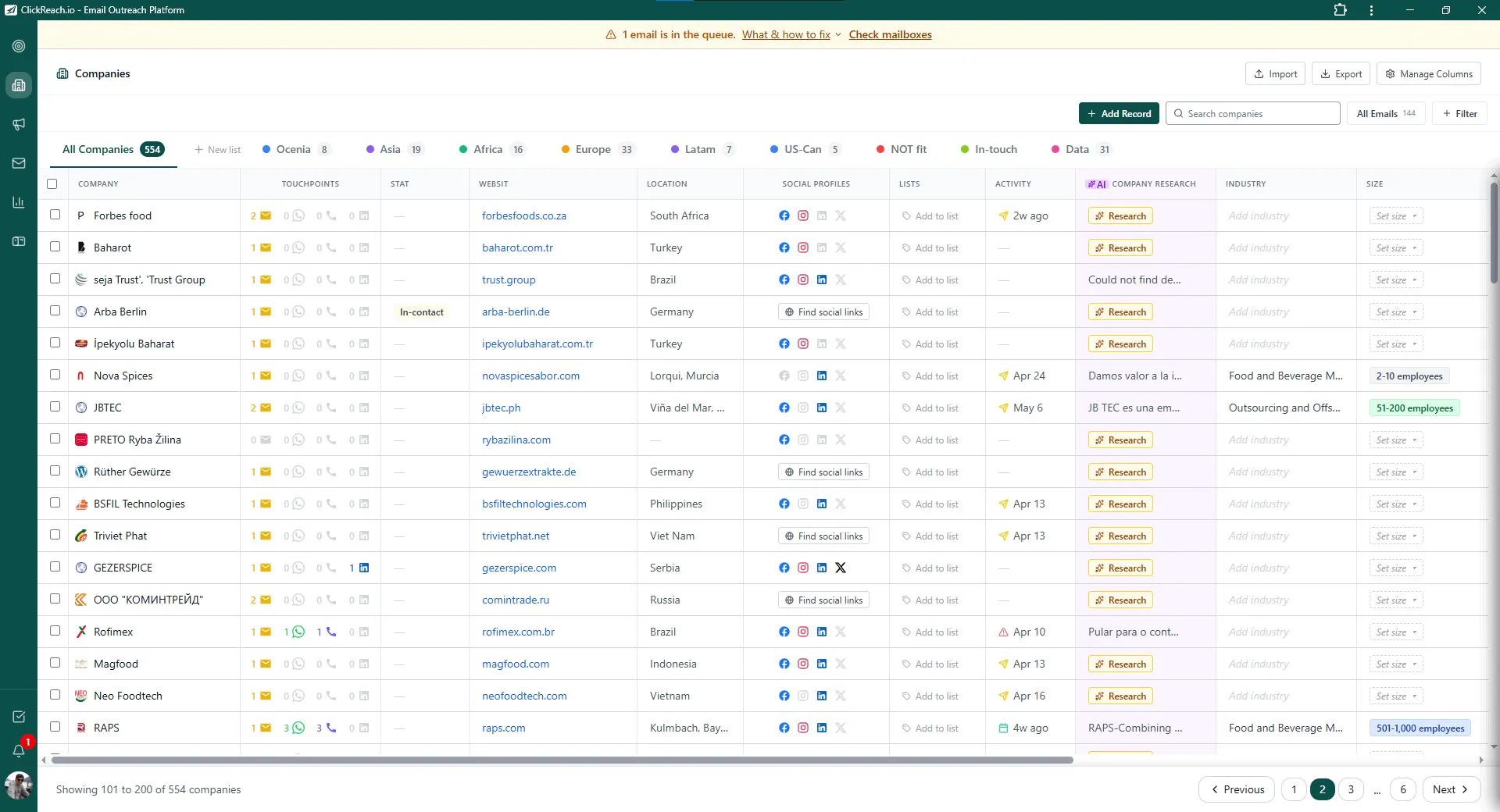
Task: Click Facebook icon for PRETO Ryba Žilina
Action: point(784,440)
